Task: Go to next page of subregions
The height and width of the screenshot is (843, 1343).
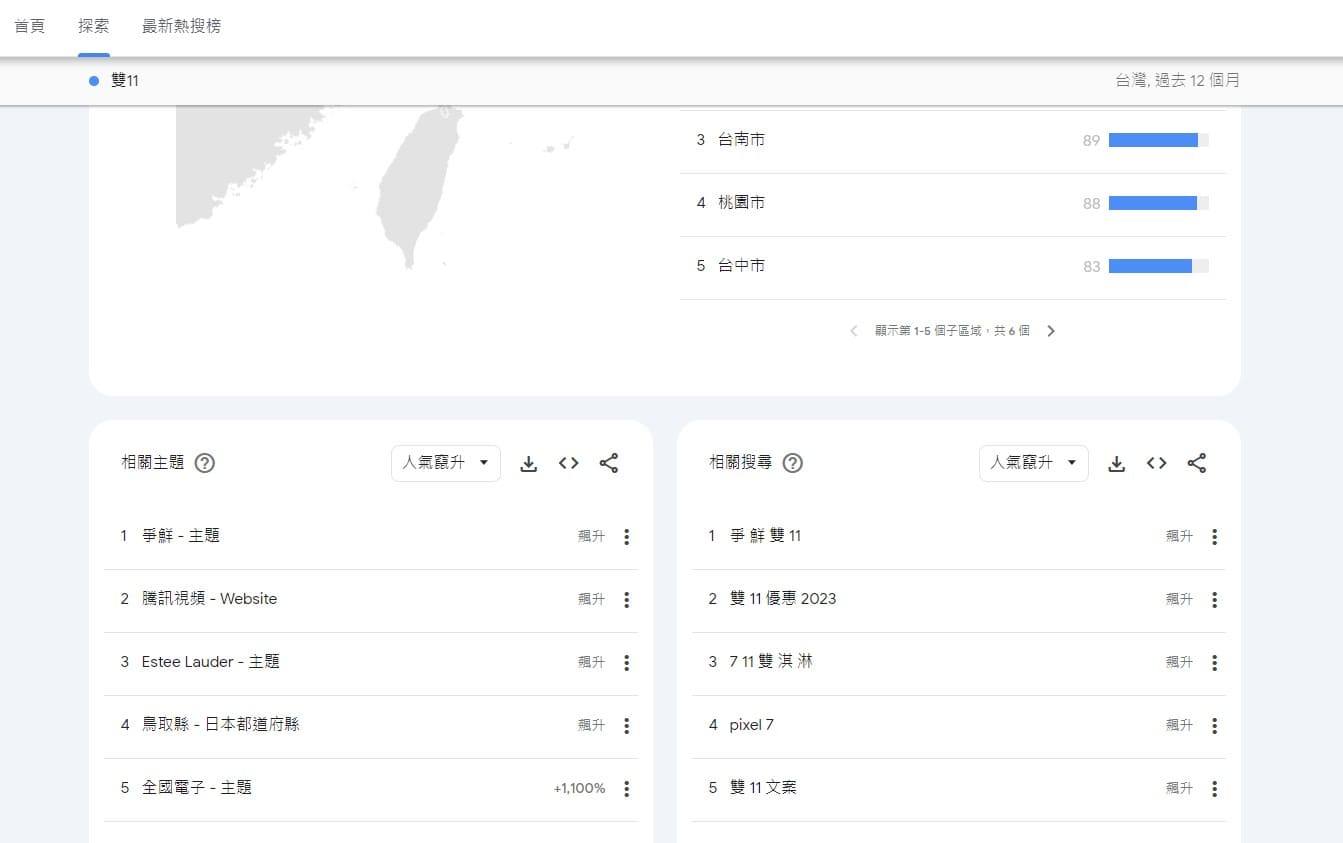Action: [x=1051, y=331]
